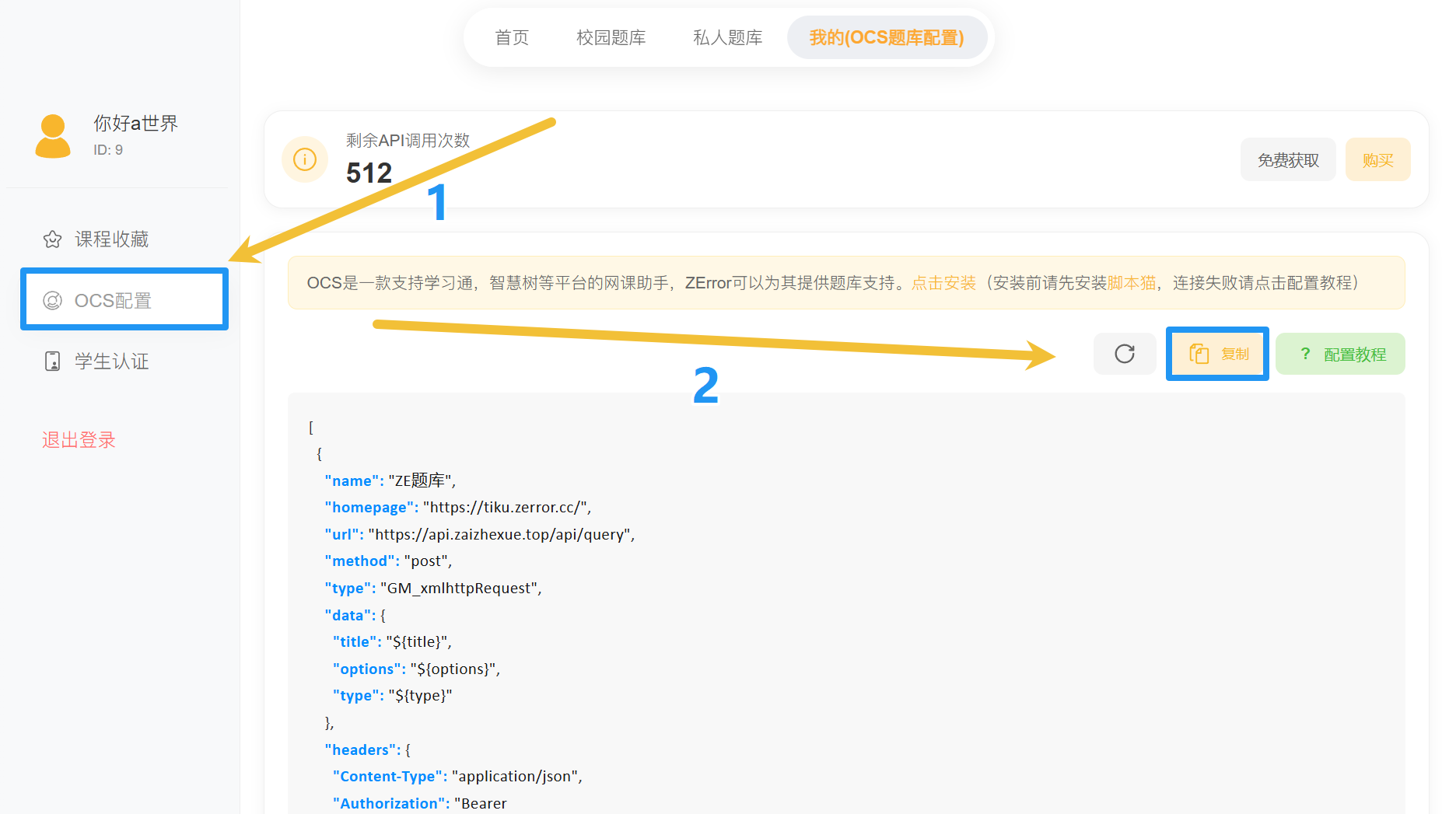Image resolution: width=1456 pixels, height=814 pixels.
Task: Open the 脚本猫 link
Action: coord(1132,283)
